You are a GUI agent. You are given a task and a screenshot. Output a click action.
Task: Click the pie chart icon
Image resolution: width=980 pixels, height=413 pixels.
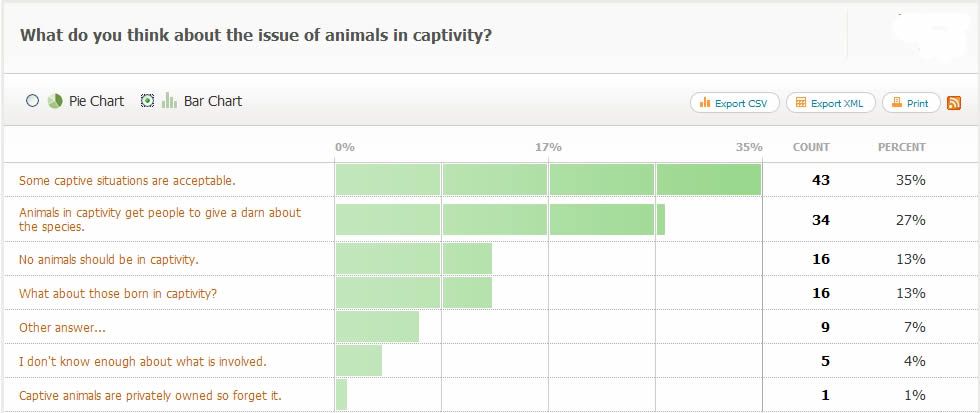54,101
